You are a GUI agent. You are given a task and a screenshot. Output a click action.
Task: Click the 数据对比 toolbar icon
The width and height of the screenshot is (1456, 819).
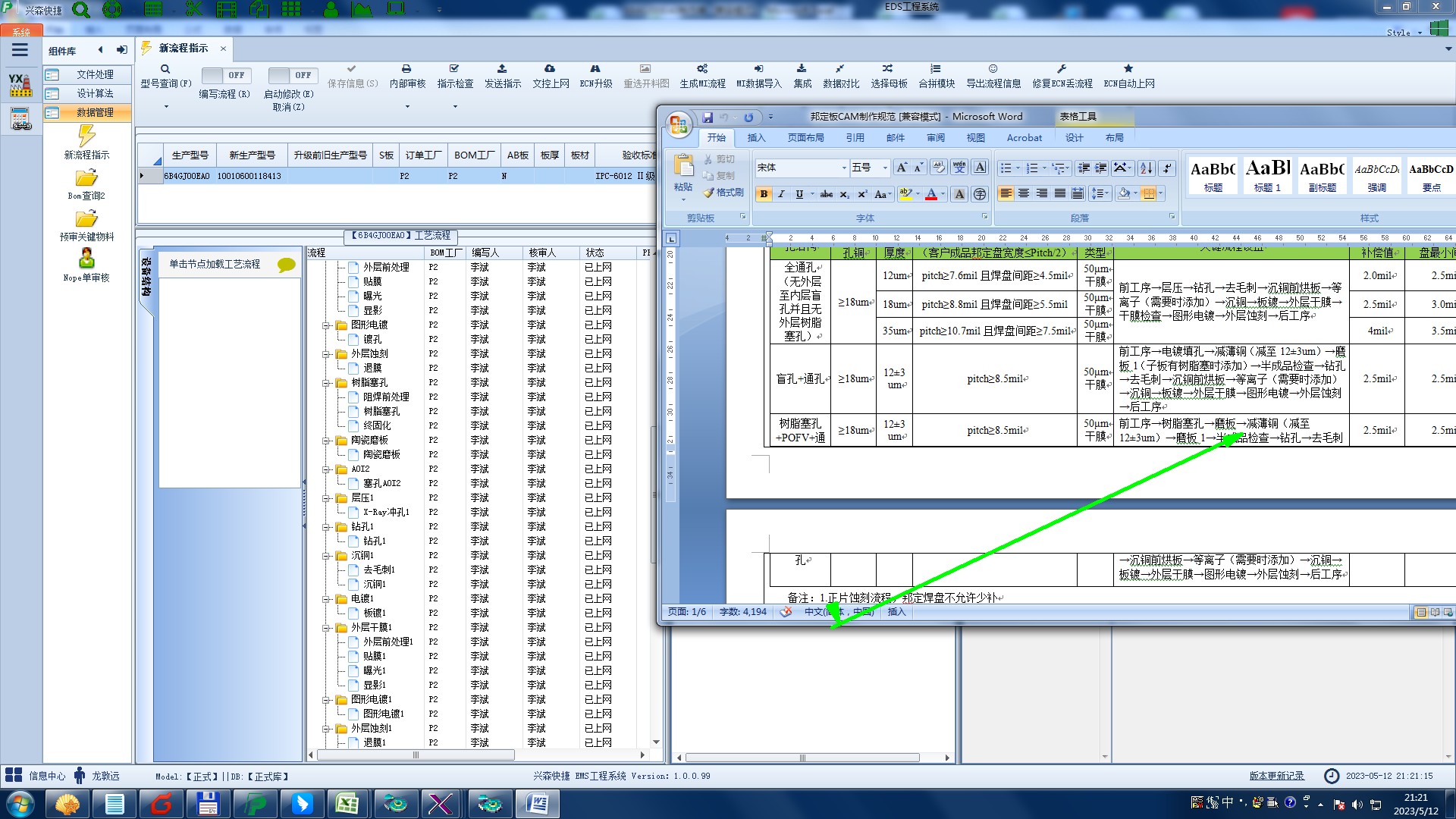pyautogui.click(x=840, y=69)
